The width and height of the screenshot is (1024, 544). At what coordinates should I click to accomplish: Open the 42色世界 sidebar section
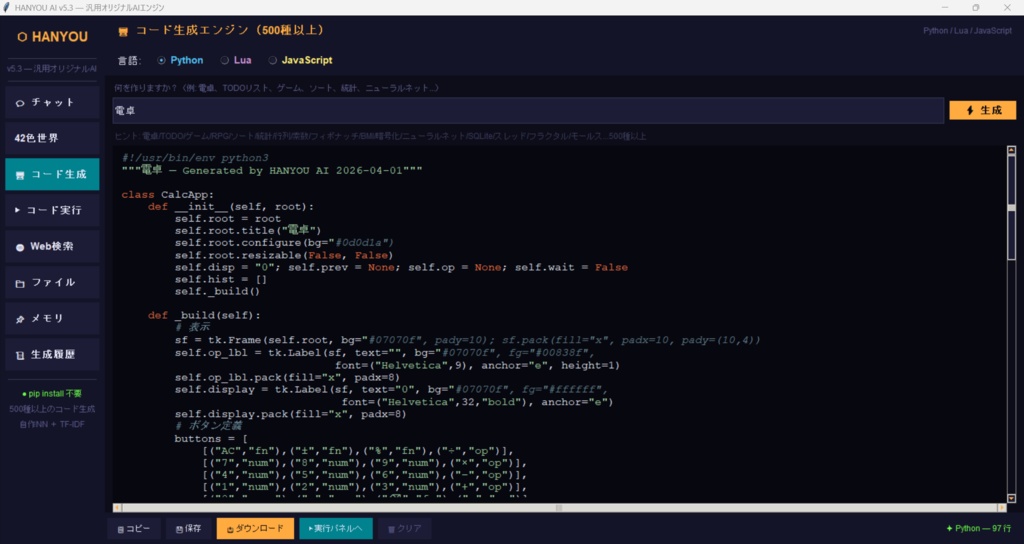click(52, 138)
